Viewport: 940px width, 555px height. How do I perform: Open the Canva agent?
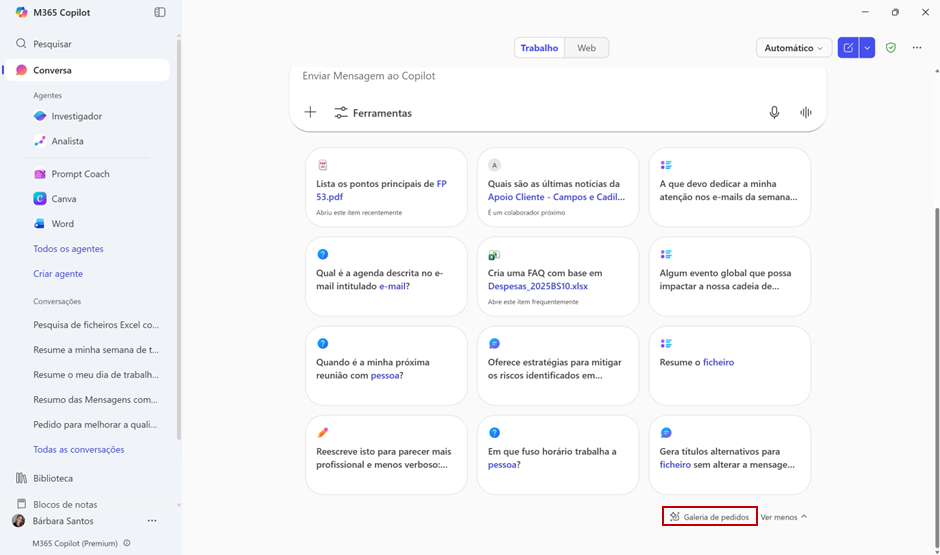click(63, 199)
